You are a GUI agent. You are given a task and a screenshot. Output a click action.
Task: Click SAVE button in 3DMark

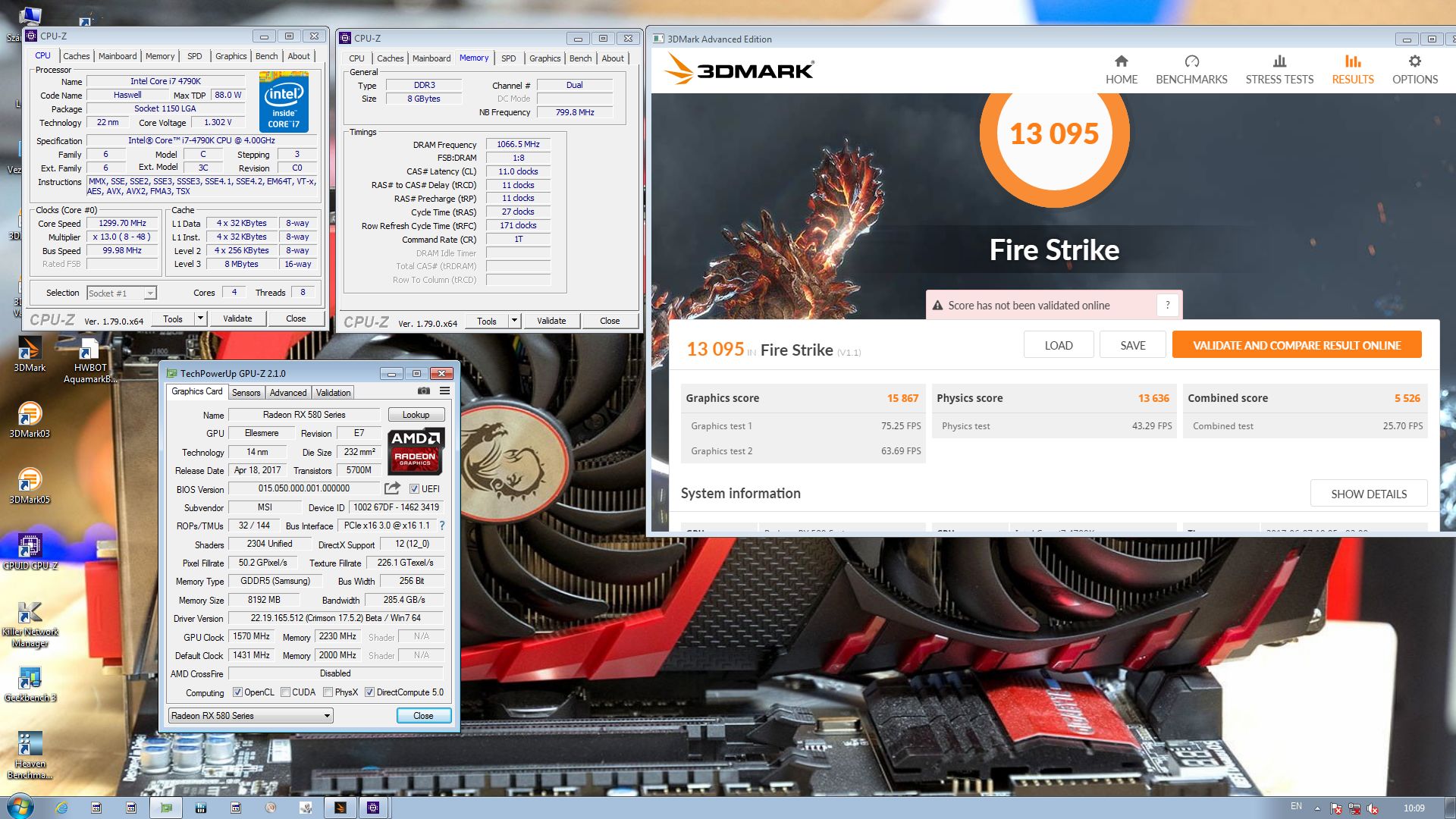1133,345
